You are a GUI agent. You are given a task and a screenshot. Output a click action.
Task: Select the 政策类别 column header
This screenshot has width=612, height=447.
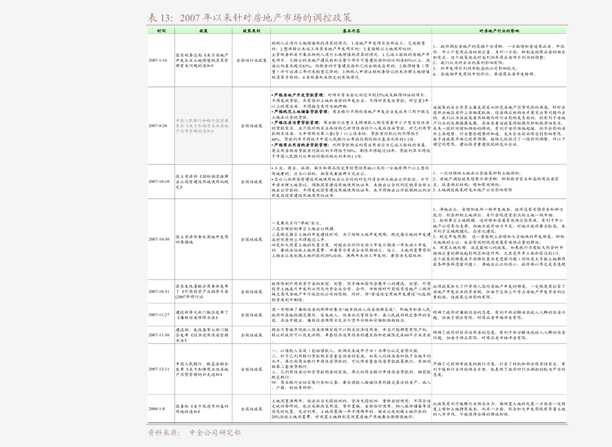(x=251, y=30)
